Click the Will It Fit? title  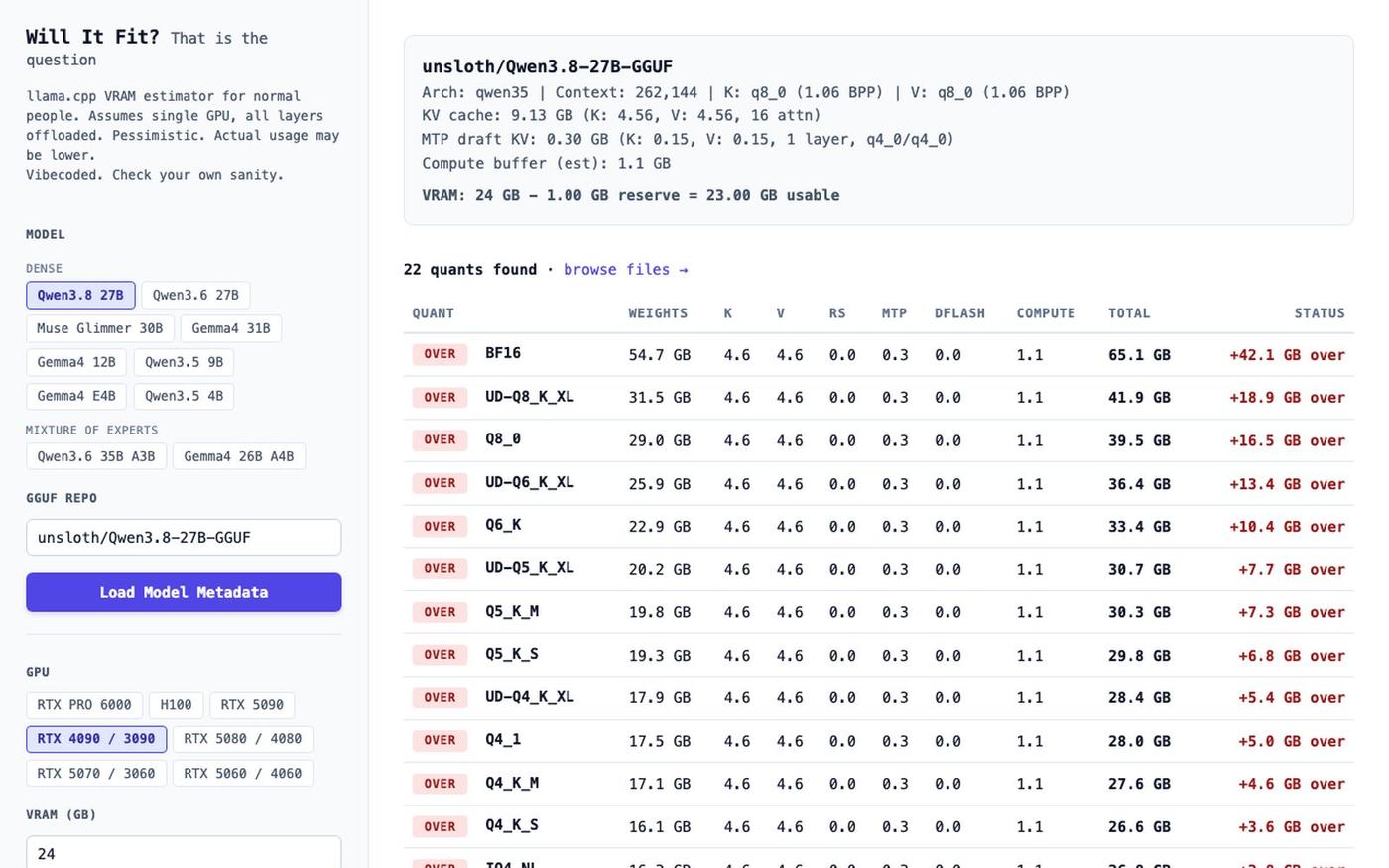click(92, 37)
